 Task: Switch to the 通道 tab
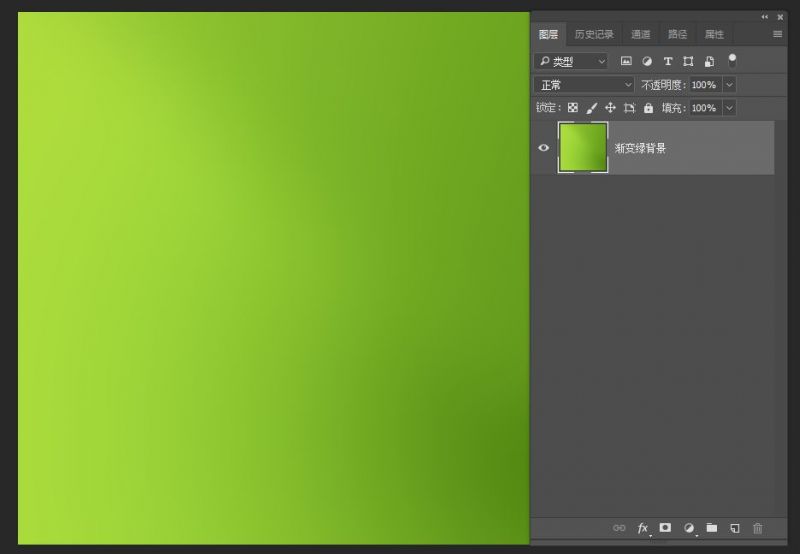click(640, 34)
